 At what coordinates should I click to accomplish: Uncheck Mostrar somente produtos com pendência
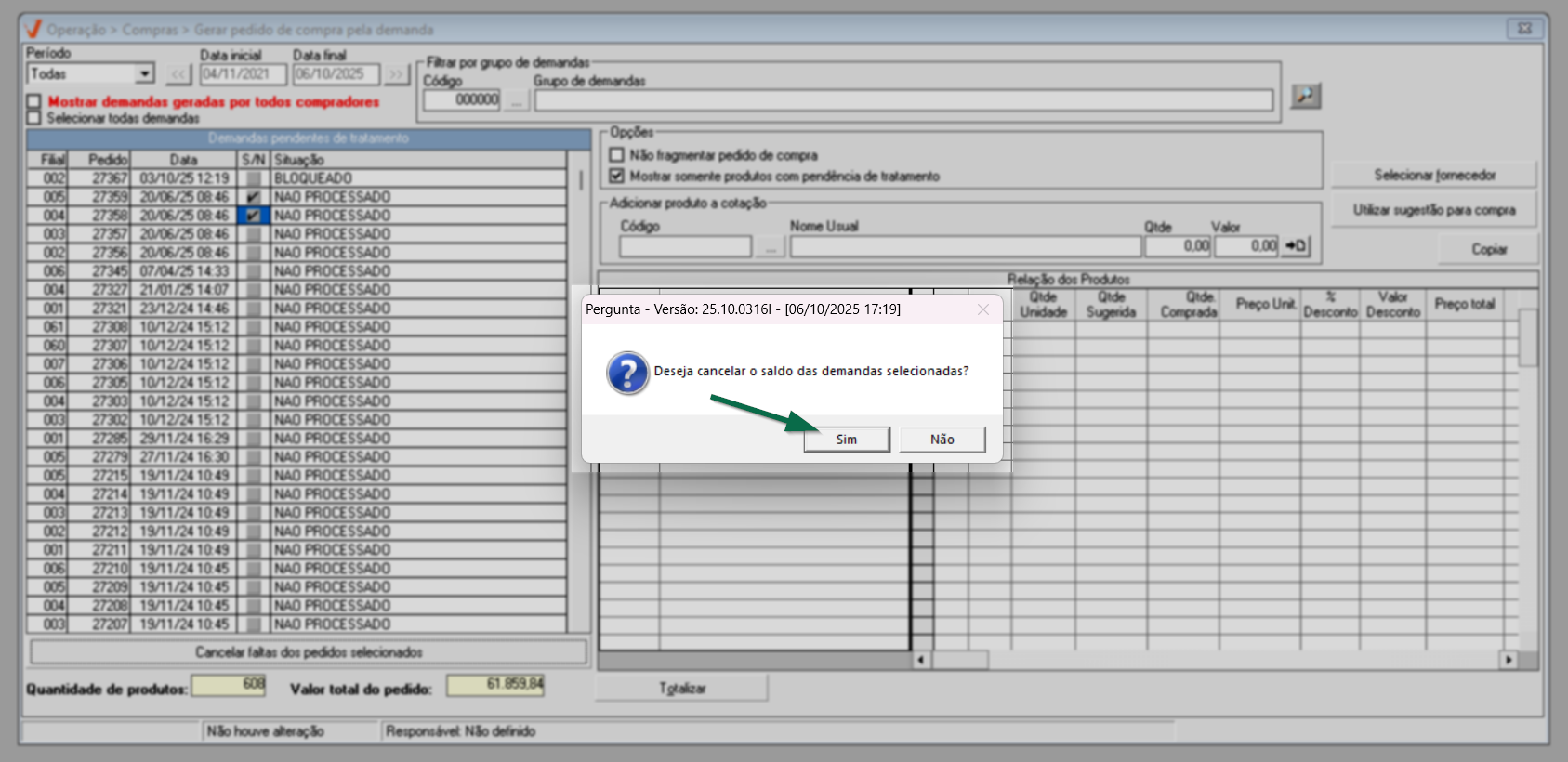coord(616,176)
